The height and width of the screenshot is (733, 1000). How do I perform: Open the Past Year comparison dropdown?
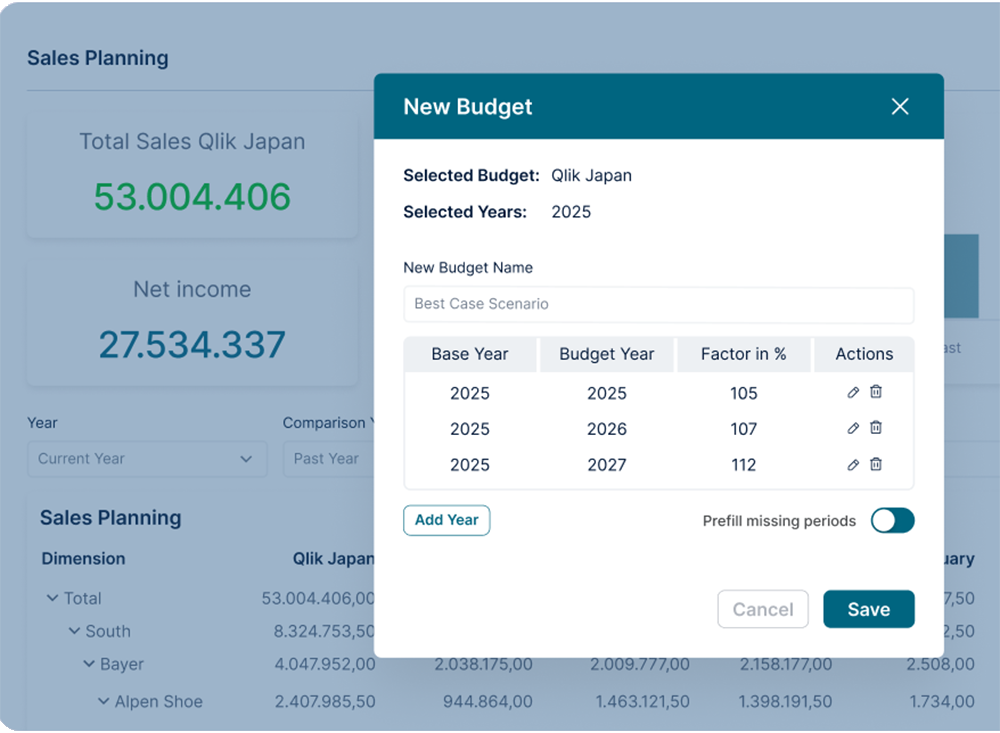(328, 459)
